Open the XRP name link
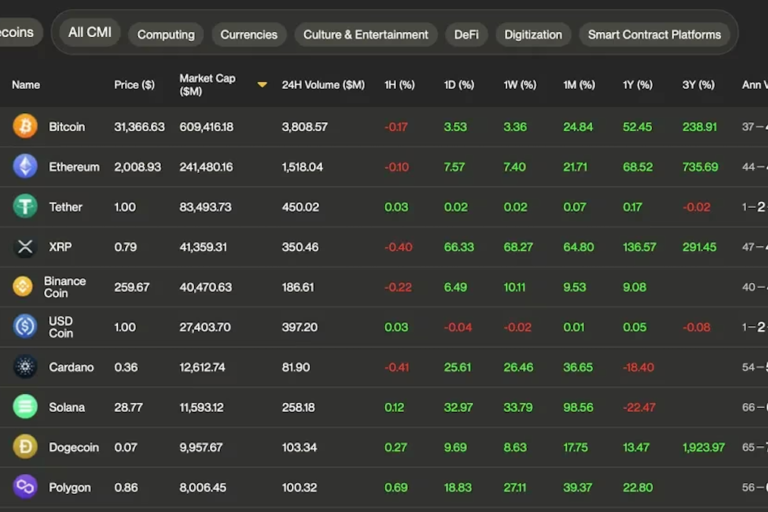This screenshot has width=768, height=512. pos(60,247)
